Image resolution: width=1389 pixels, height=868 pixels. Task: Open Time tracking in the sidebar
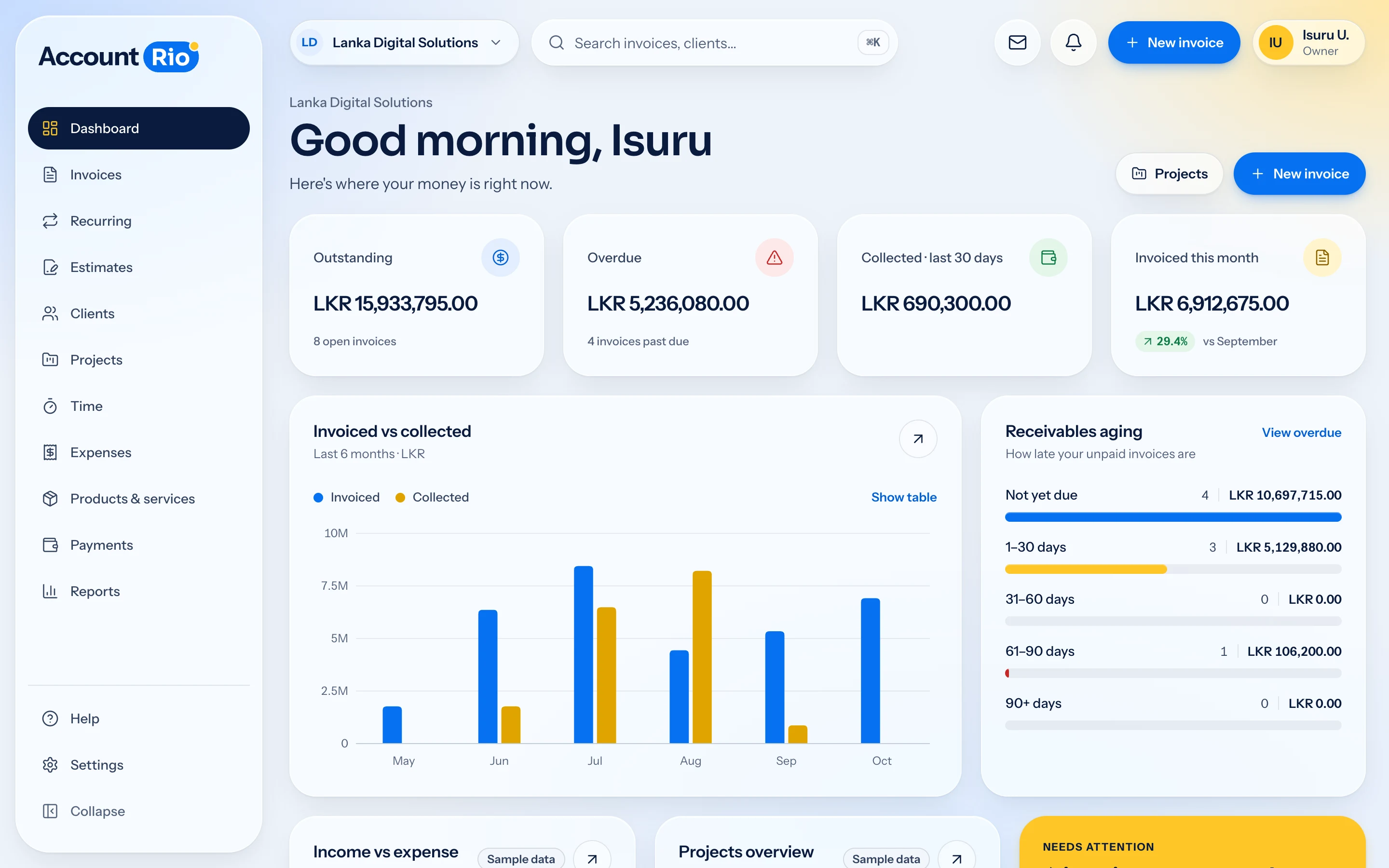[139, 406]
